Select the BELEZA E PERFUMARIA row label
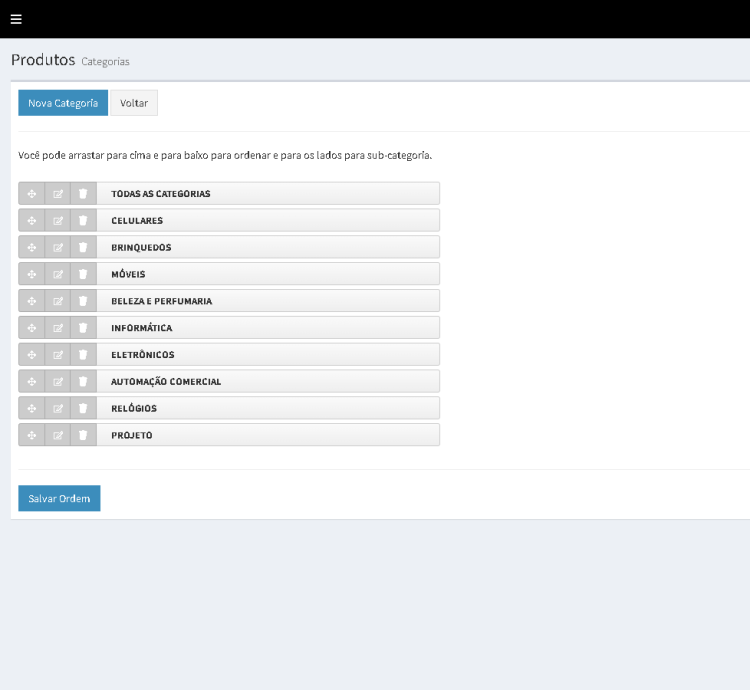 click(162, 301)
